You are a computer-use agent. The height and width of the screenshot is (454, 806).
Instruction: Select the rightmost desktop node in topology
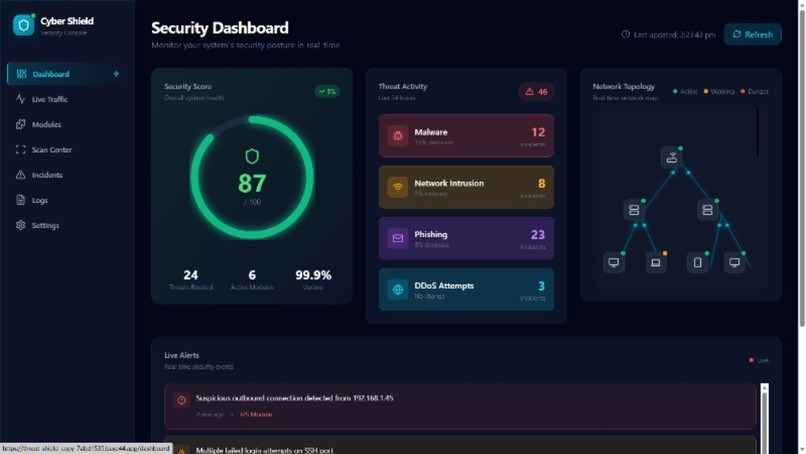(x=735, y=263)
